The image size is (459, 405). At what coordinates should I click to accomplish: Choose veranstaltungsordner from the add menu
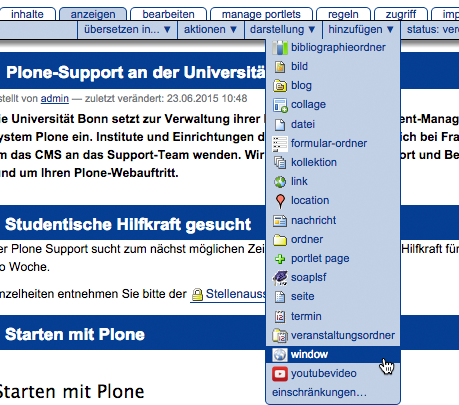(333, 336)
